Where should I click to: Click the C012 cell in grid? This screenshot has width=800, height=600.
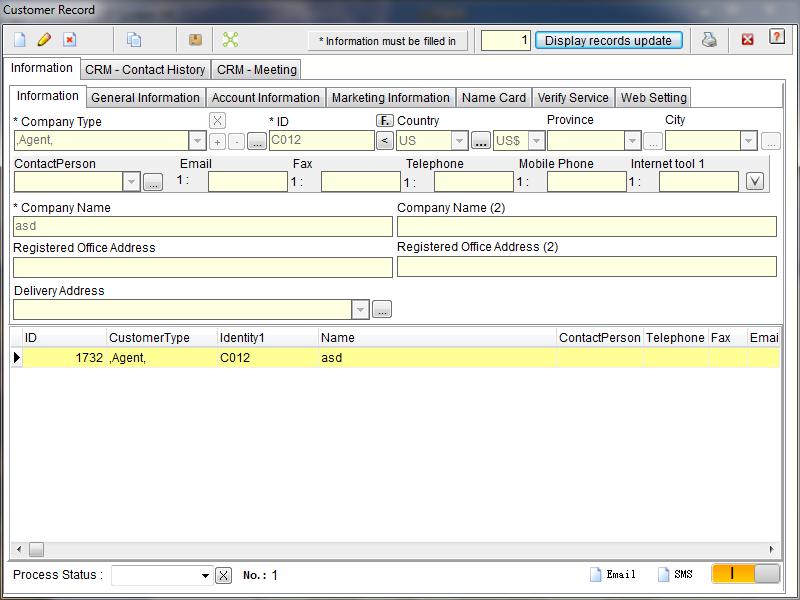268,358
